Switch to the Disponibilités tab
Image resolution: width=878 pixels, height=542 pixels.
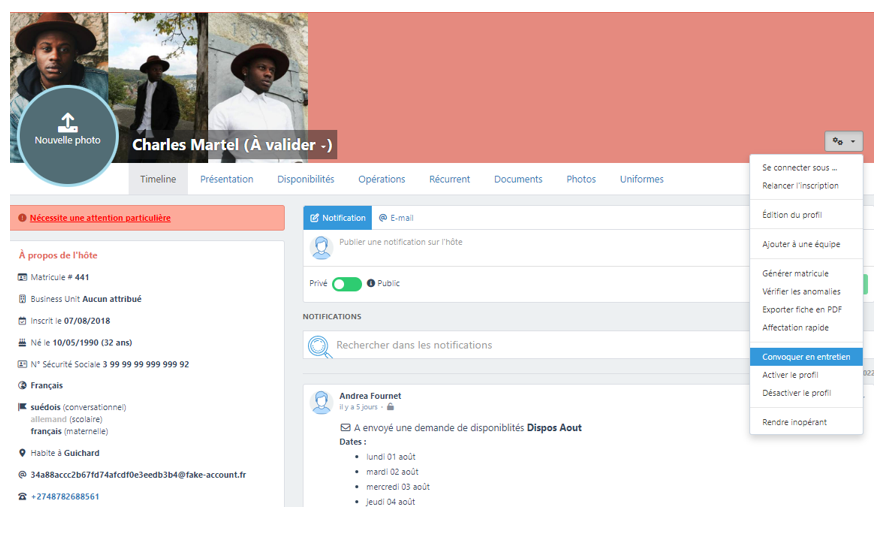(x=305, y=180)
